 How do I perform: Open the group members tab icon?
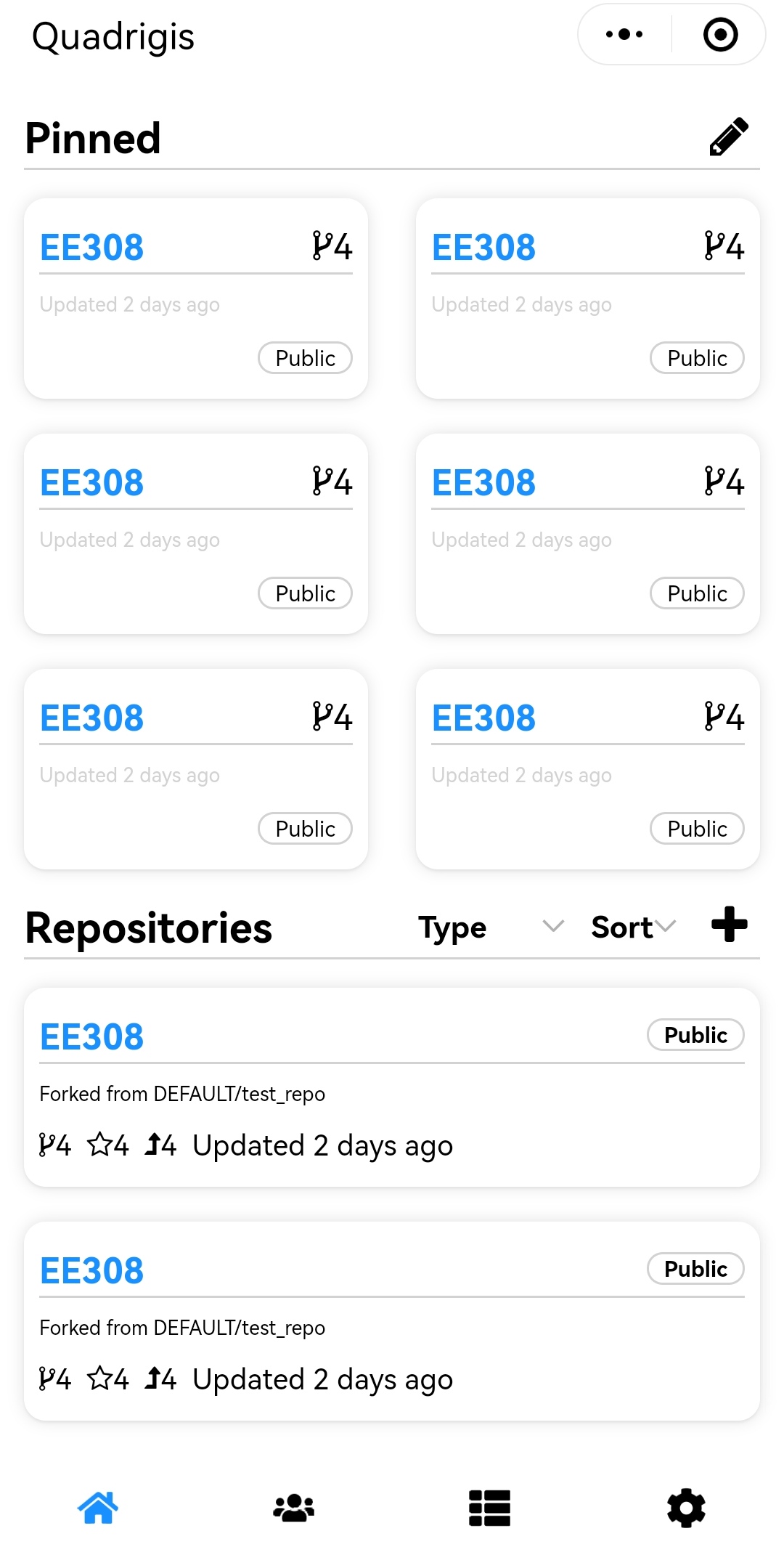pos(294,1508)
